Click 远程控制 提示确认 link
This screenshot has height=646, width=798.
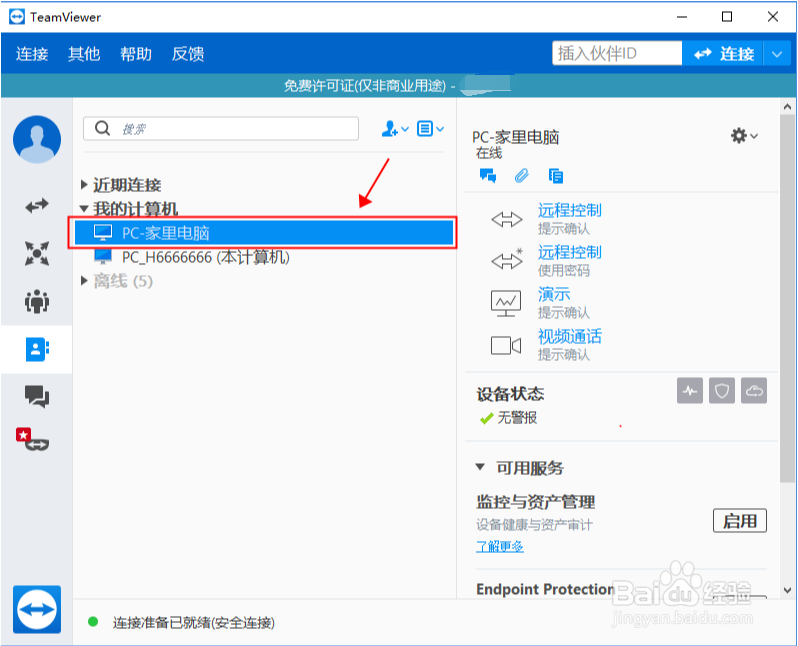pyautogui.click(x=569, y=210)
